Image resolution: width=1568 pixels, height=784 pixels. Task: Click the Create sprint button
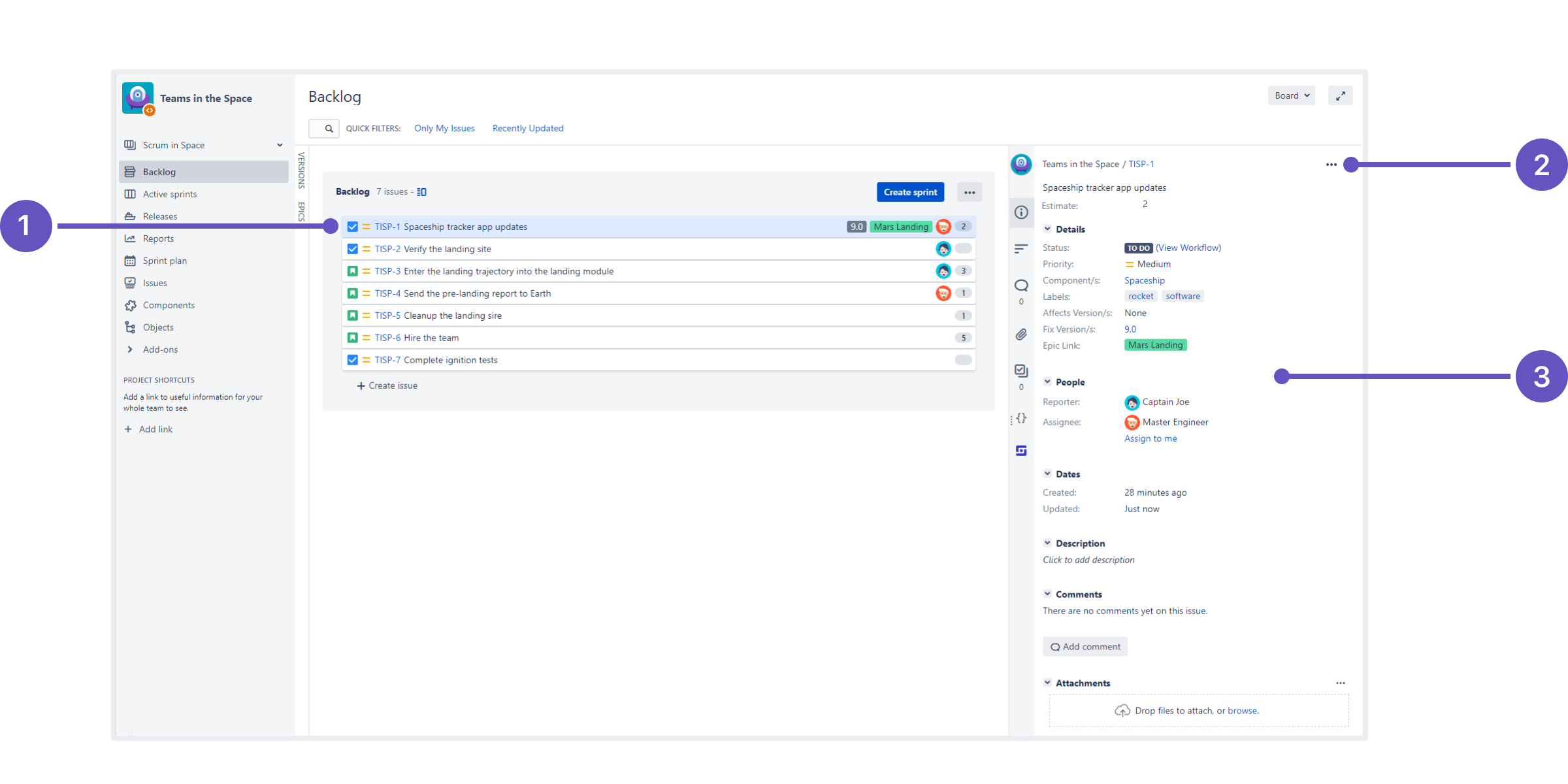(910, 191)
